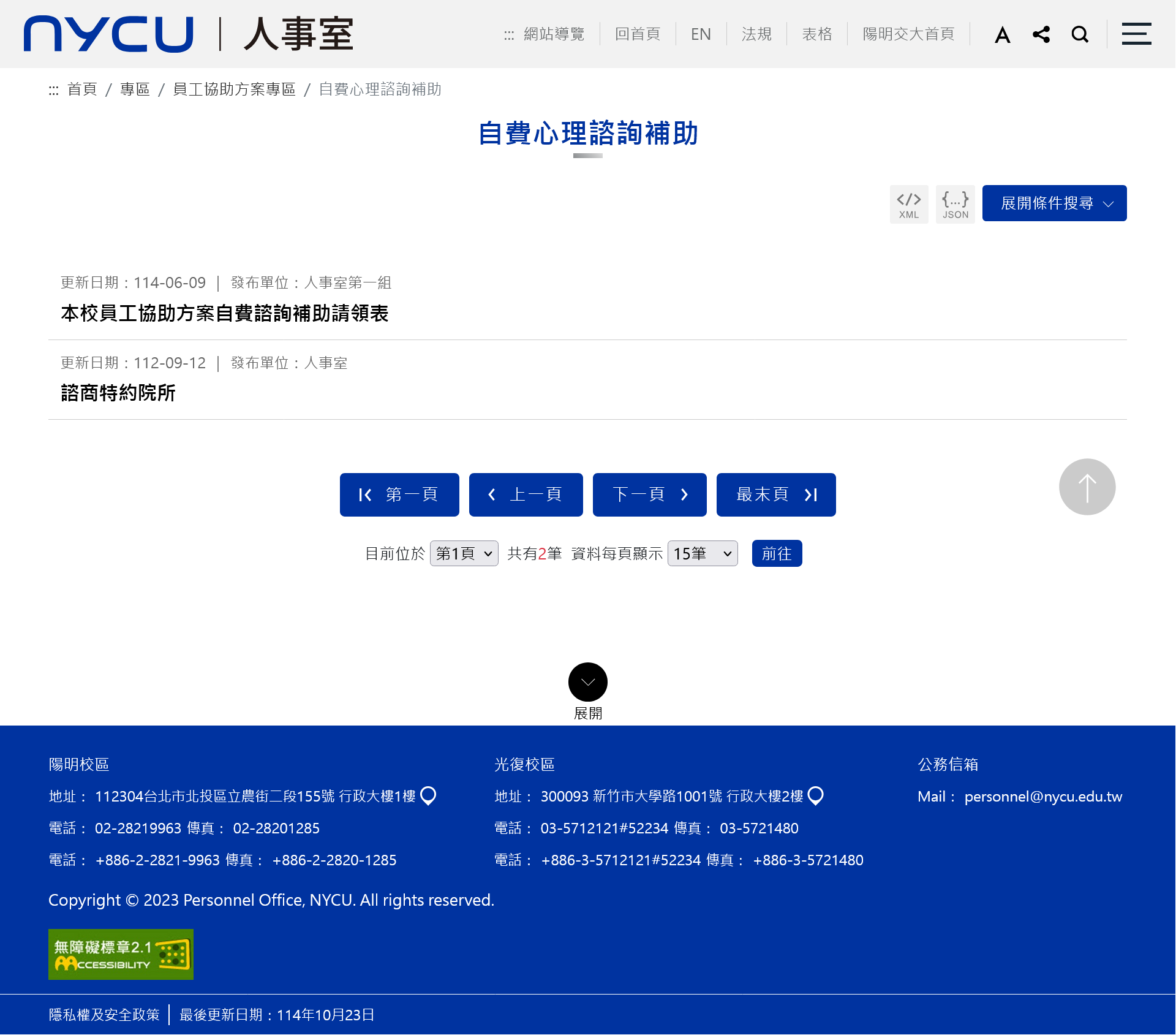Open 法規 in top menu
Image resolution: width=1176 pixels, height=1035 pixels.
click(756, 34)
